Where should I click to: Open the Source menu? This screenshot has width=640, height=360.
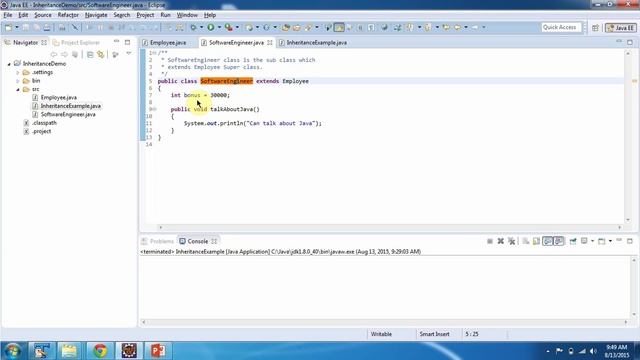(x=43, y=15)
